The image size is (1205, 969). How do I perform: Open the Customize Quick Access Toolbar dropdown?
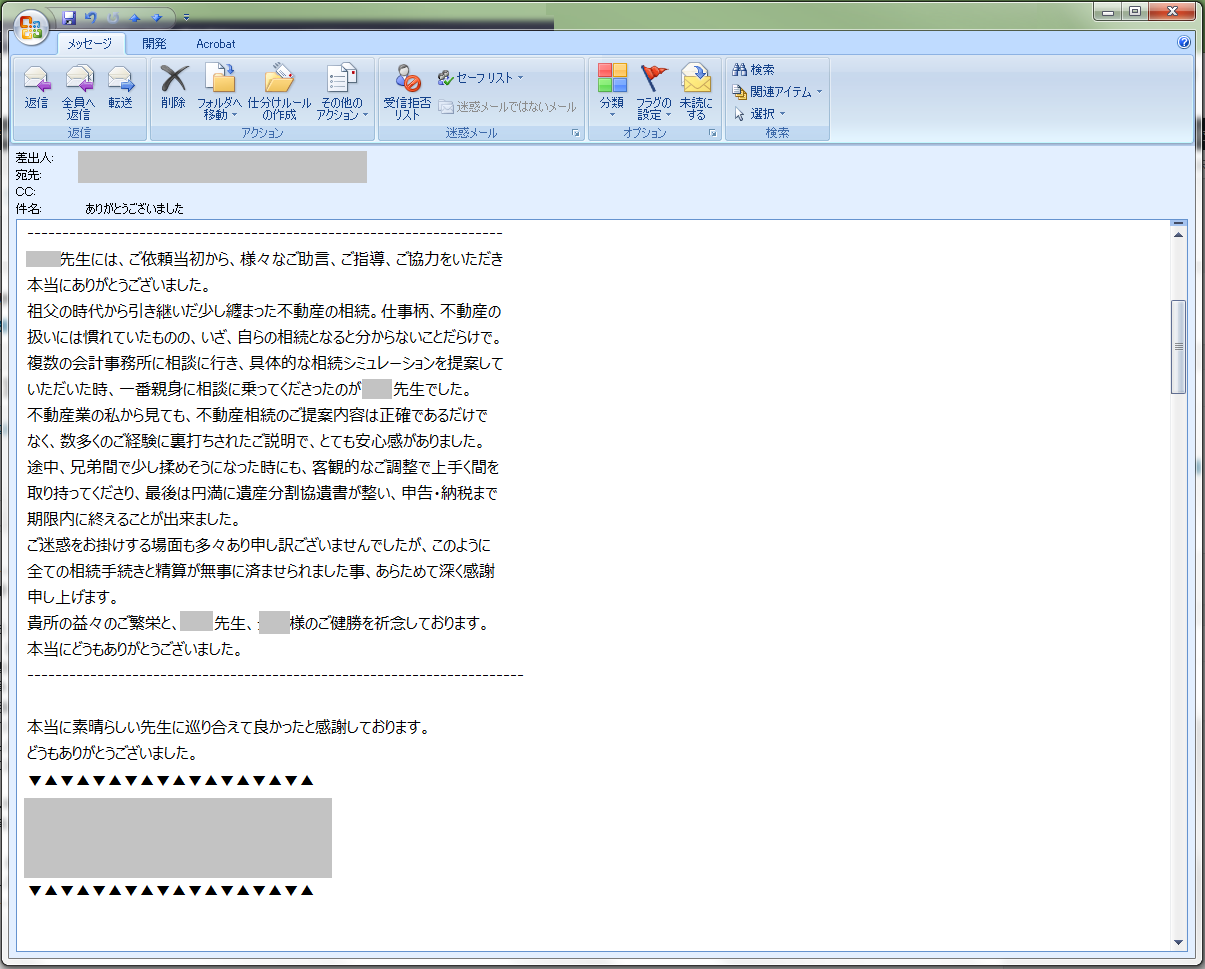coord(186,17)
